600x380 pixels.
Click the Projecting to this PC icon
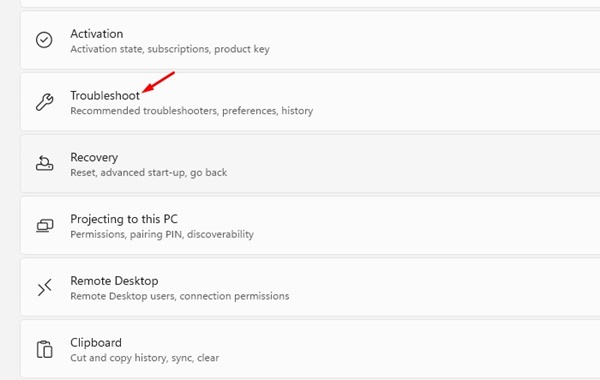coord(44,225)
